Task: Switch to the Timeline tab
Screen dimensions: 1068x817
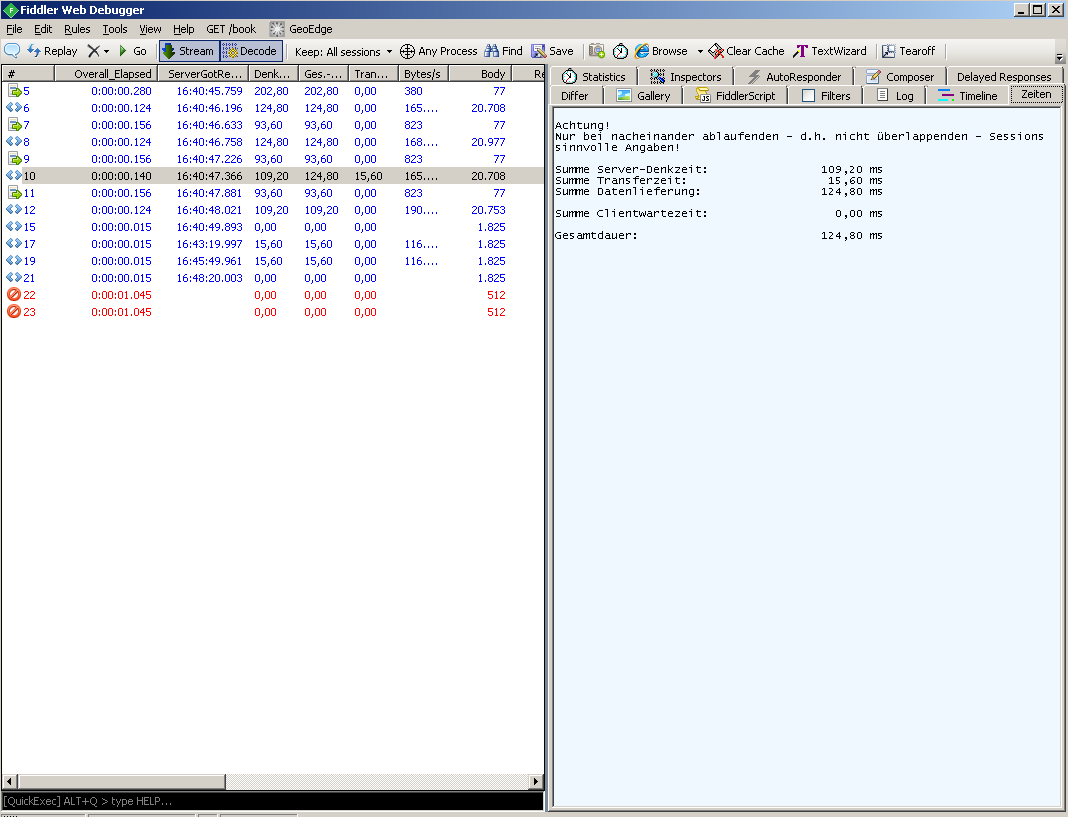Action: [x=967, y=95]
